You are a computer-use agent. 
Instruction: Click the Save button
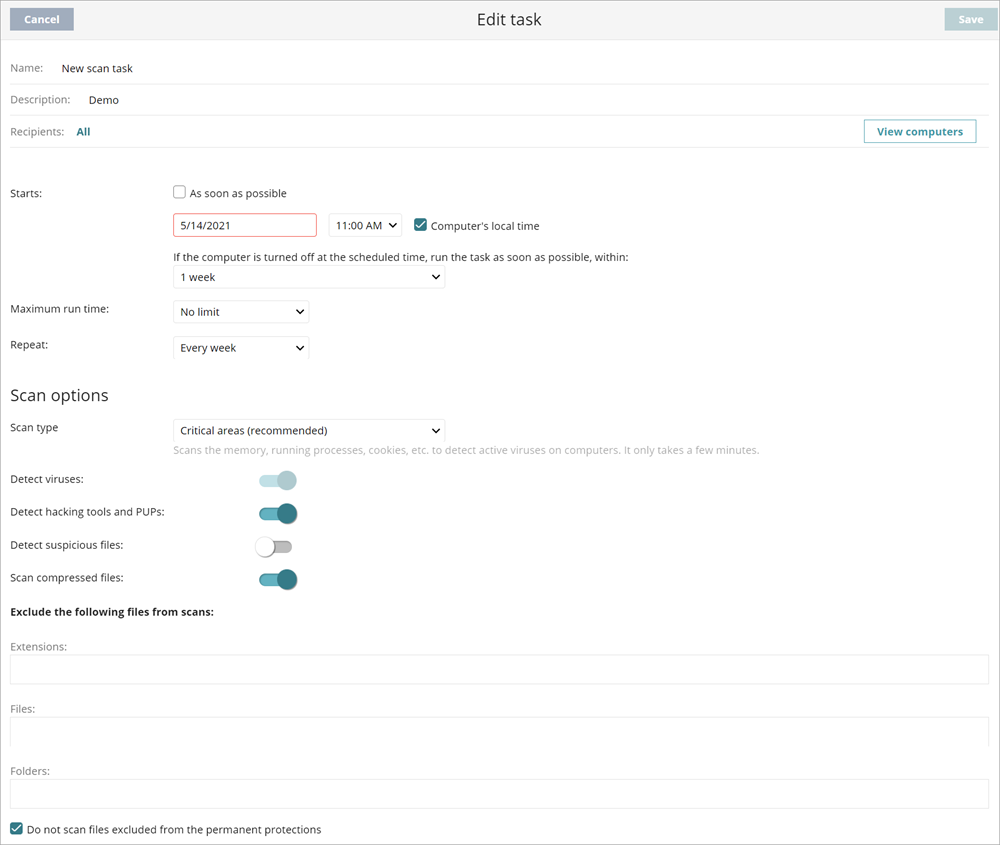pos(968,18)
